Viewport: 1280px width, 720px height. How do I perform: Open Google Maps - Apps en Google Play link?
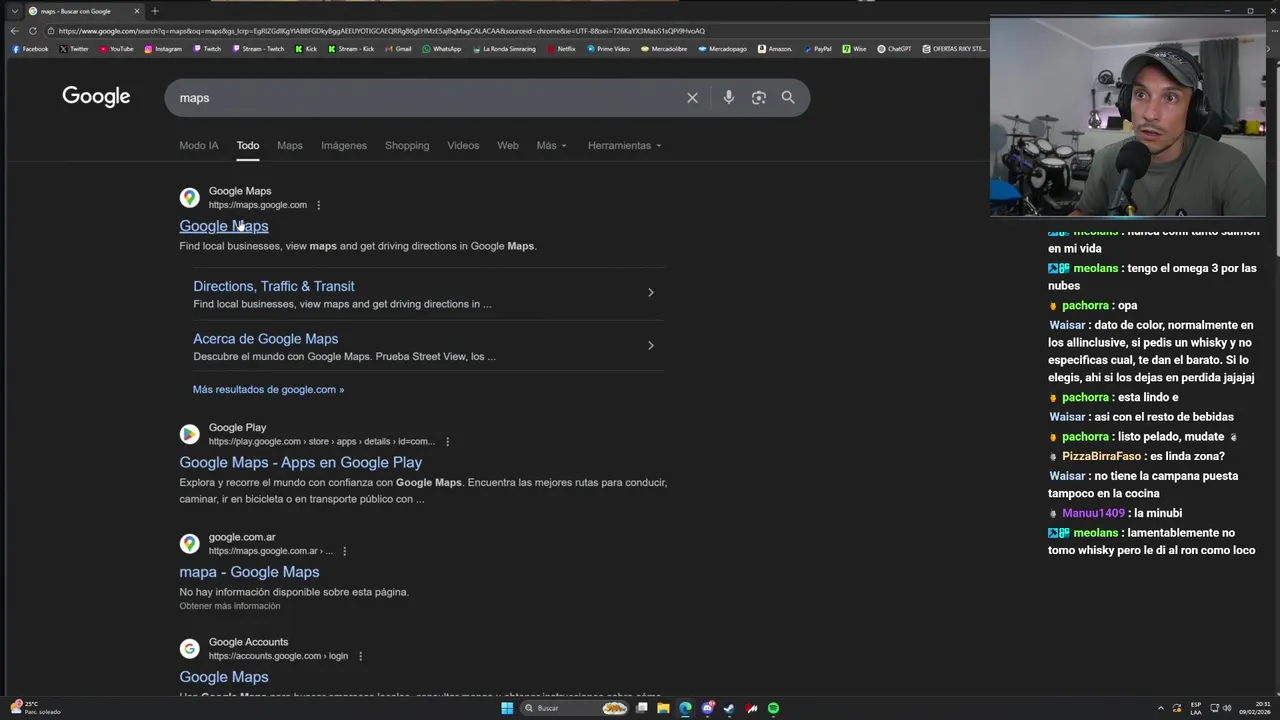click(x=301, y=462)
